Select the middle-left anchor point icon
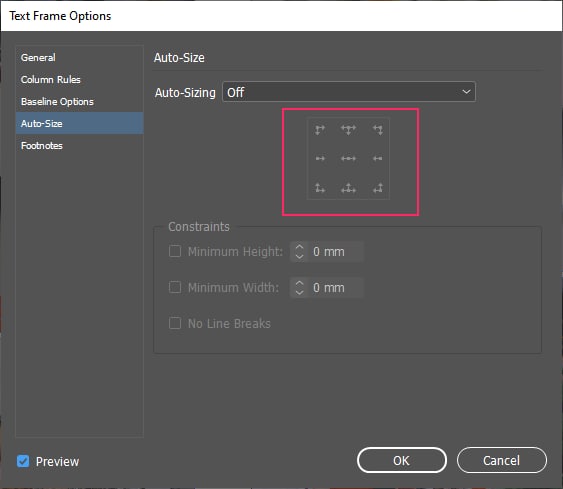 [320, 158]
